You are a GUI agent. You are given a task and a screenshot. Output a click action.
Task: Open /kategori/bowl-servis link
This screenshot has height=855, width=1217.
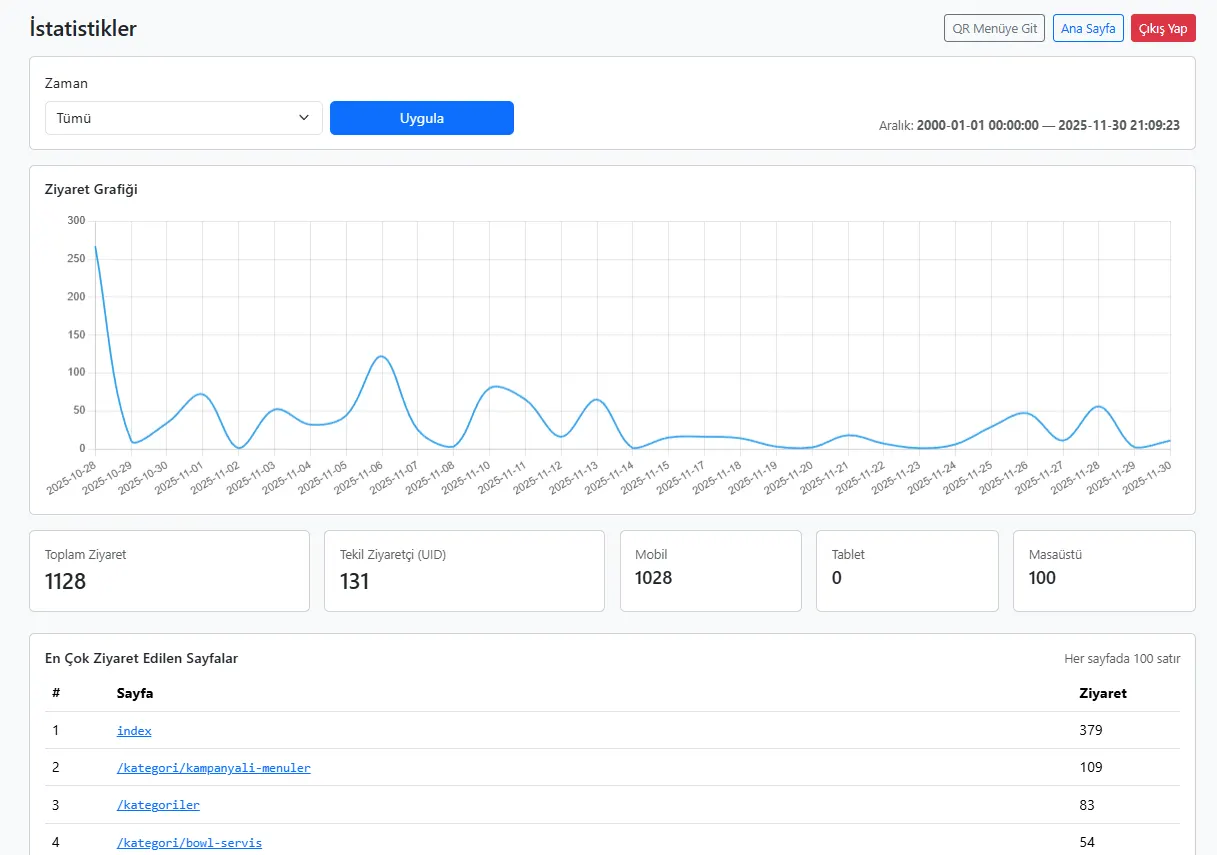pyautogui.click(x=189, y=843)
